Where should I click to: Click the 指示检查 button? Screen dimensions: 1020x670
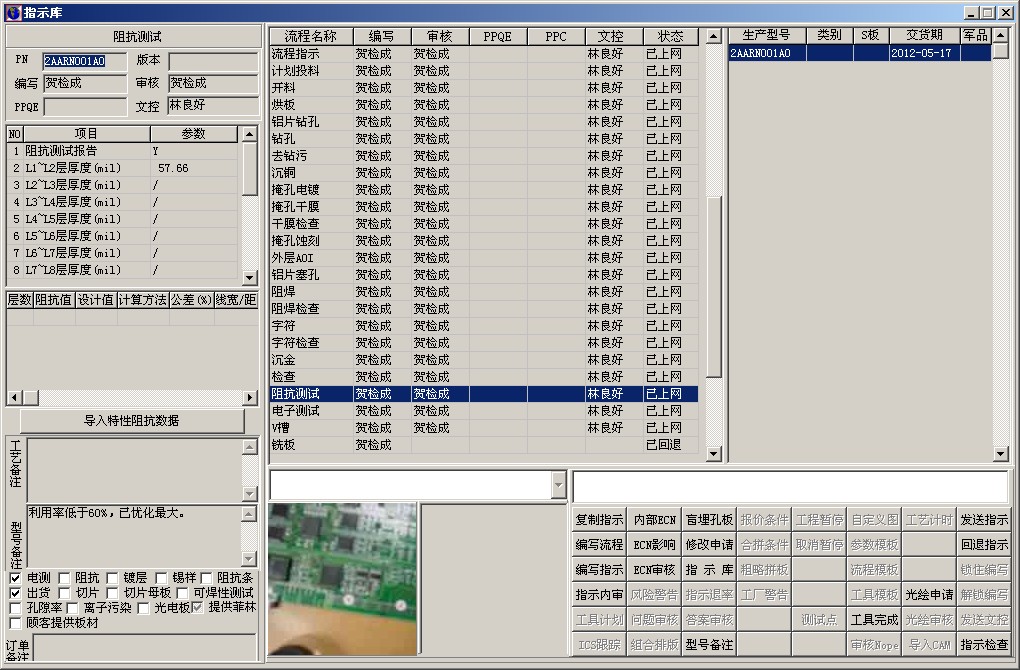(984, 645)
